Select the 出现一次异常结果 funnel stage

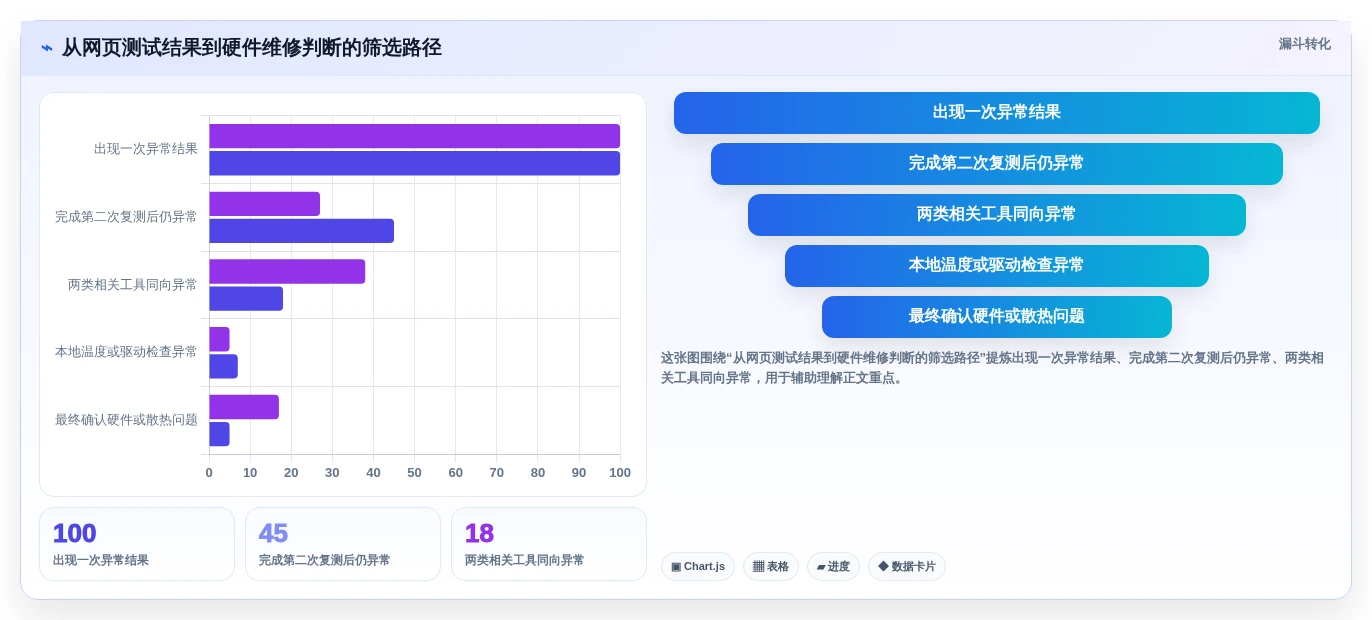[x=996, y=113]
